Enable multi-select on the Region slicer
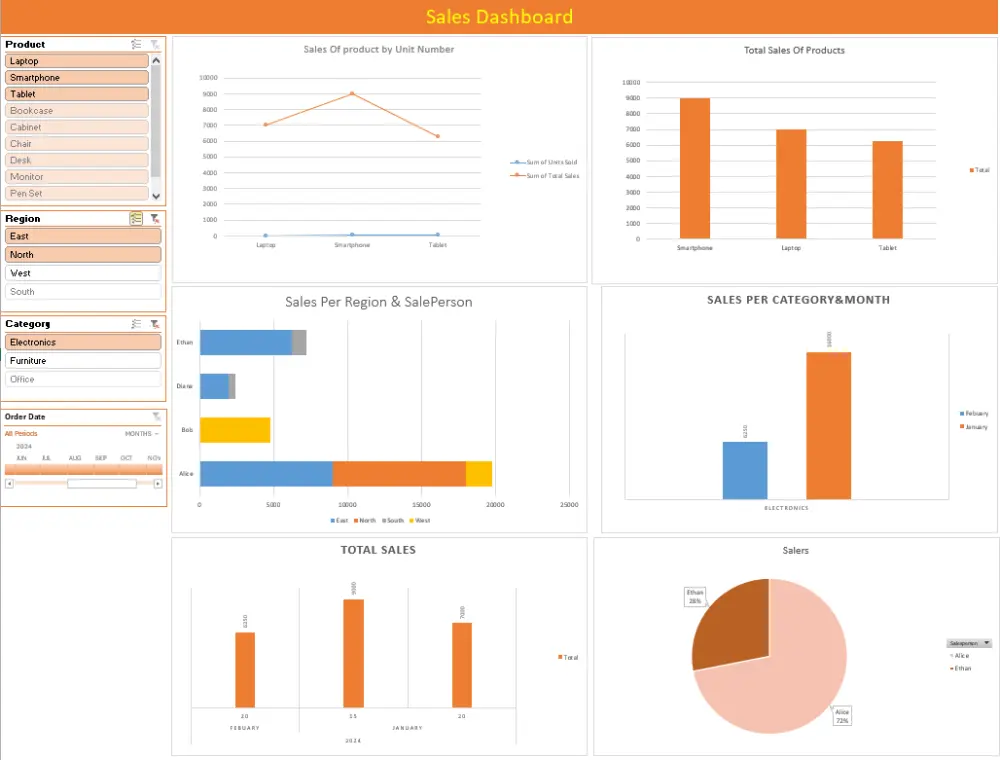 (x=137, y=218)
